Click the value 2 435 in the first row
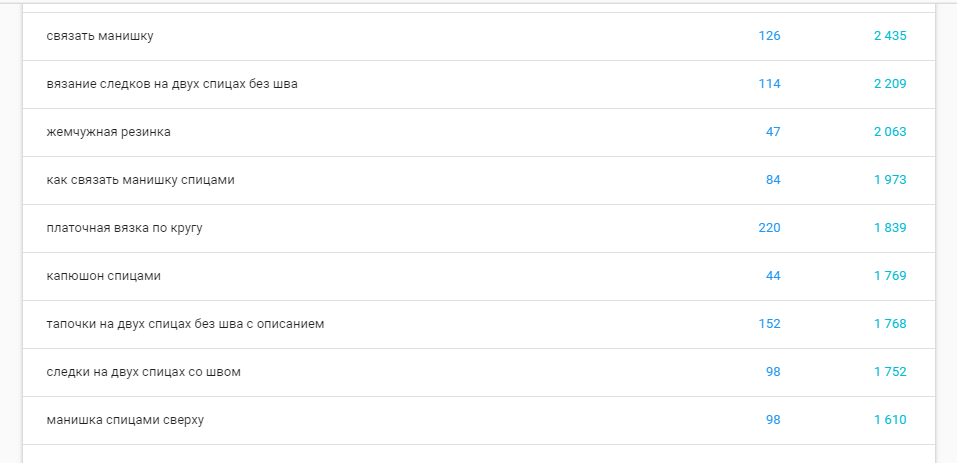This screenshot has height=463, width=957. [x=889, y=36]
